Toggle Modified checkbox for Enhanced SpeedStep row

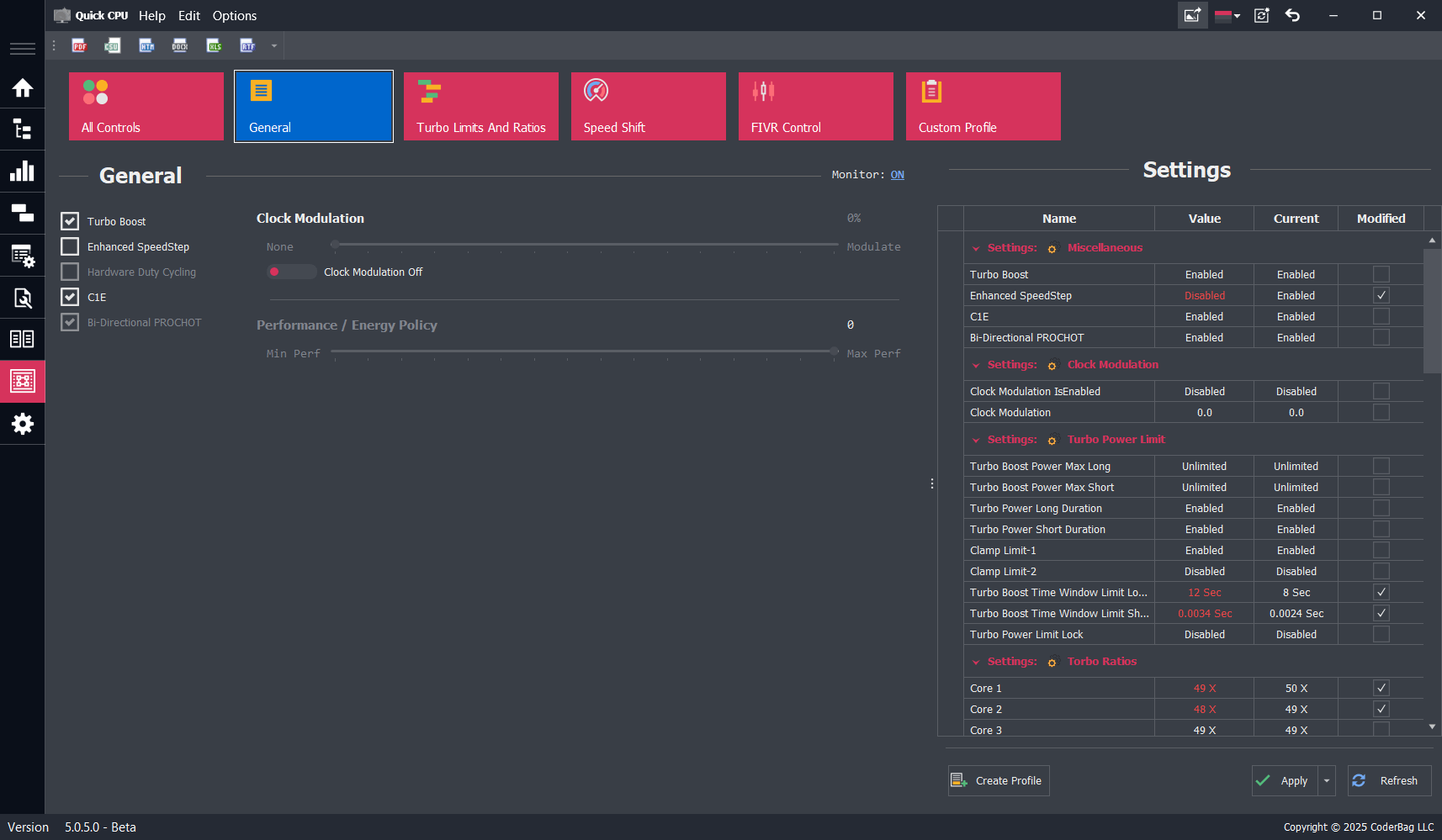[1381, 295]
